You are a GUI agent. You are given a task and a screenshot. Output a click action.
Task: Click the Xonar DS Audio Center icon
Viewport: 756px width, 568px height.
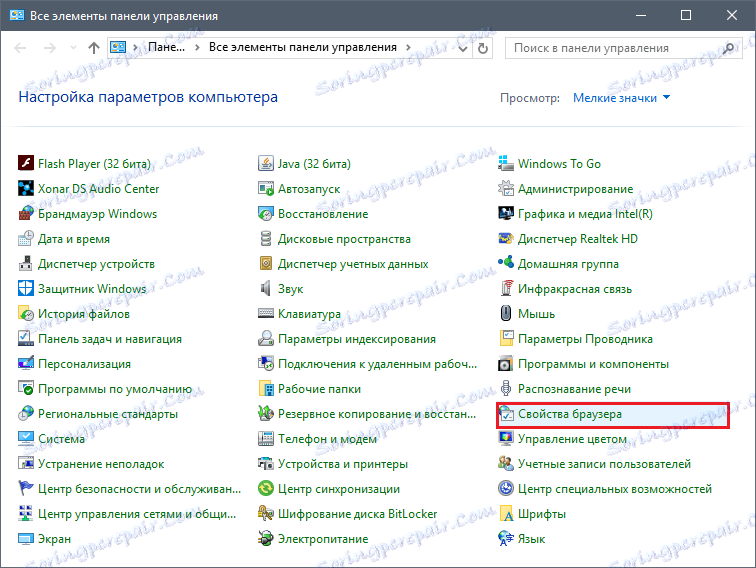[x=26, y=189]
